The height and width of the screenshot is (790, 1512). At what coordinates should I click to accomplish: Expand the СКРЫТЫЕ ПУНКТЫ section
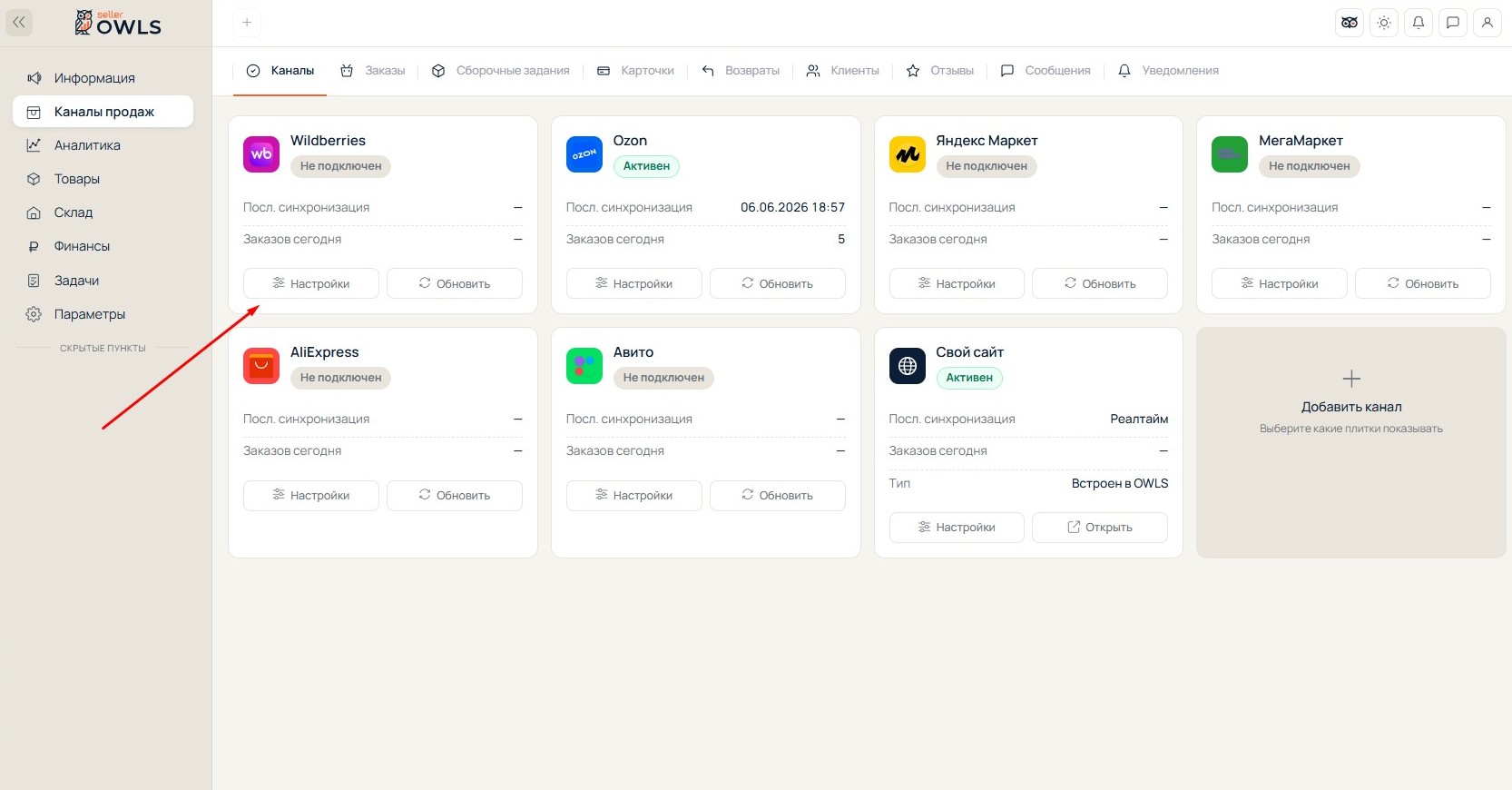pyautogui.click(x=103, y=349)
